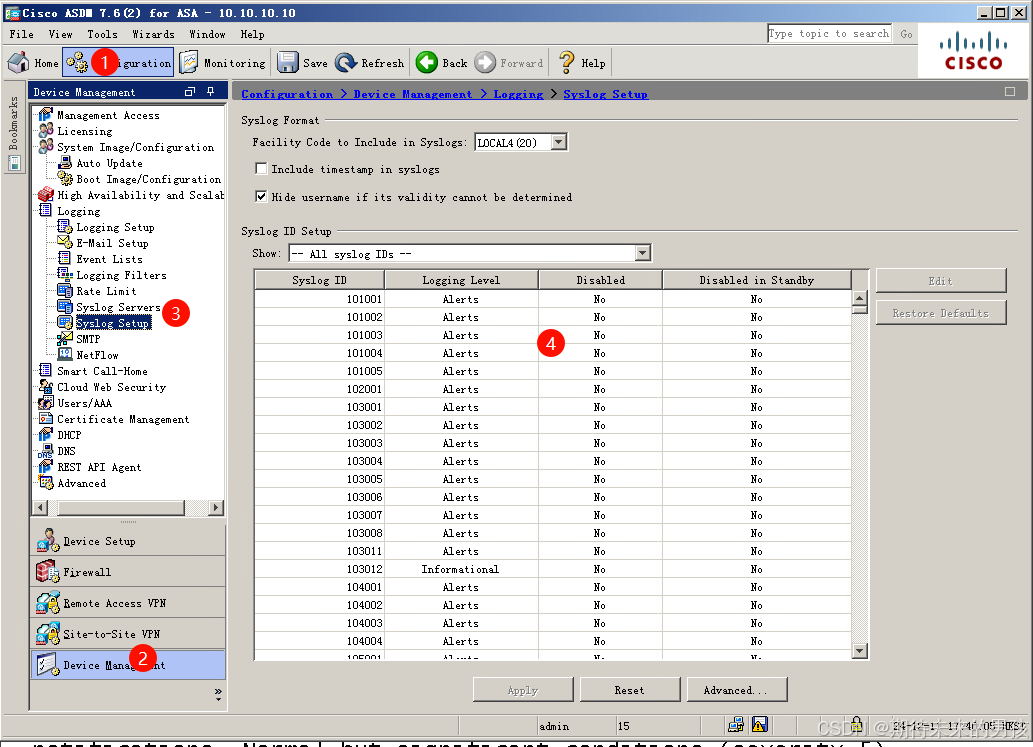Click the tree horizontal scroll right arrow
This screenshot has height=747, width=1033.
(215, 507)
